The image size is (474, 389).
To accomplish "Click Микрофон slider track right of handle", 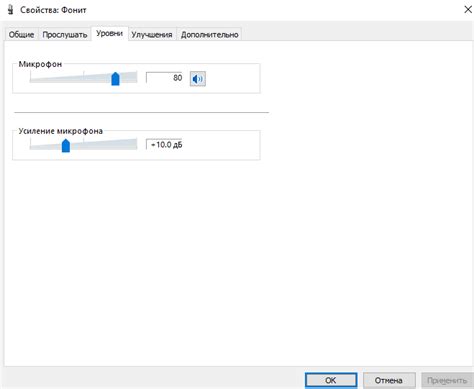I will (128, 78).
